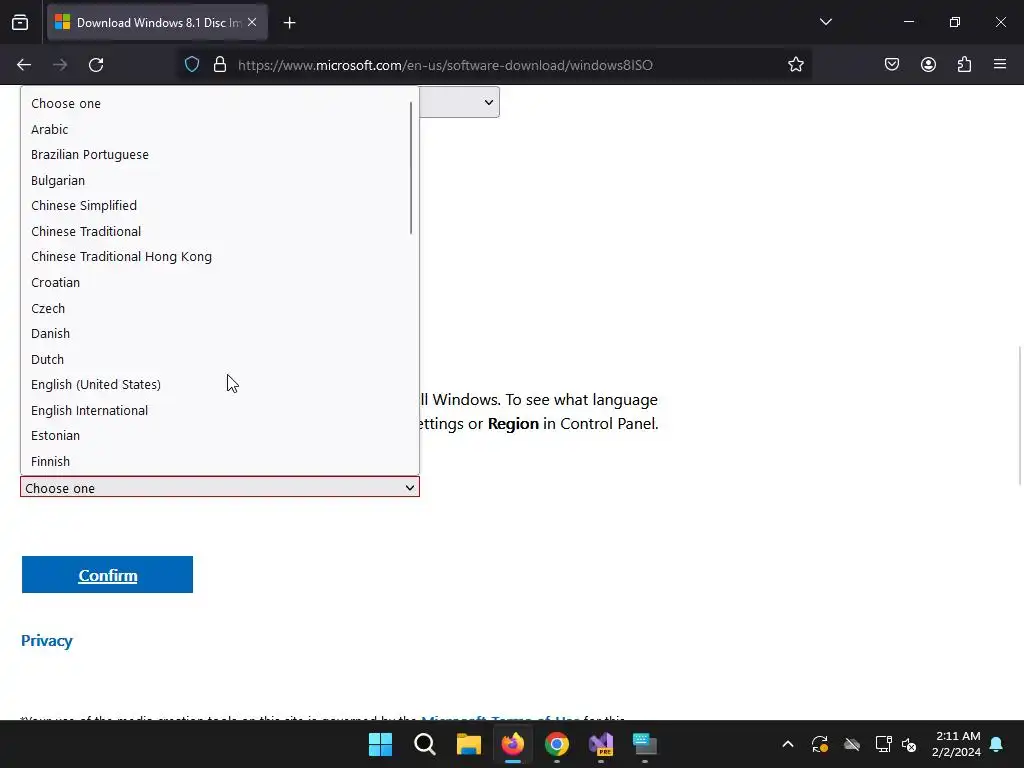Screen dimensions: 1024x768
Task: Open a new tab with the plus button
Action: click(x=289, y=23)
